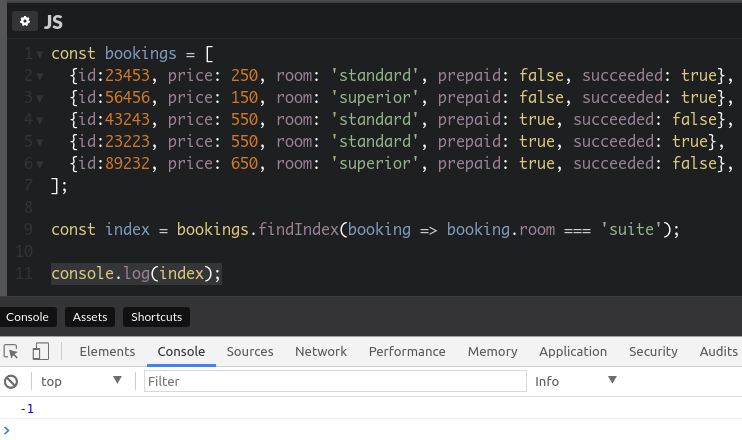This screenshot has height=440, width=742.
Task: Open the JS editor settings gear
Action: click(25, 21)
